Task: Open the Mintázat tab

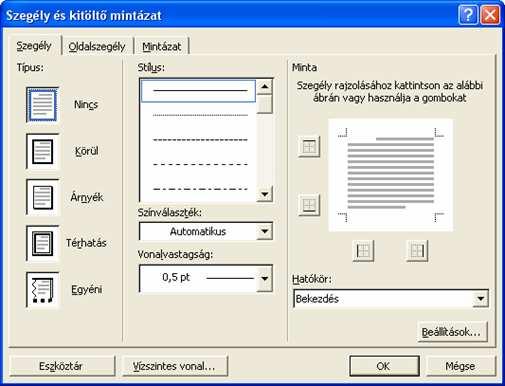Action: point(162,46)
